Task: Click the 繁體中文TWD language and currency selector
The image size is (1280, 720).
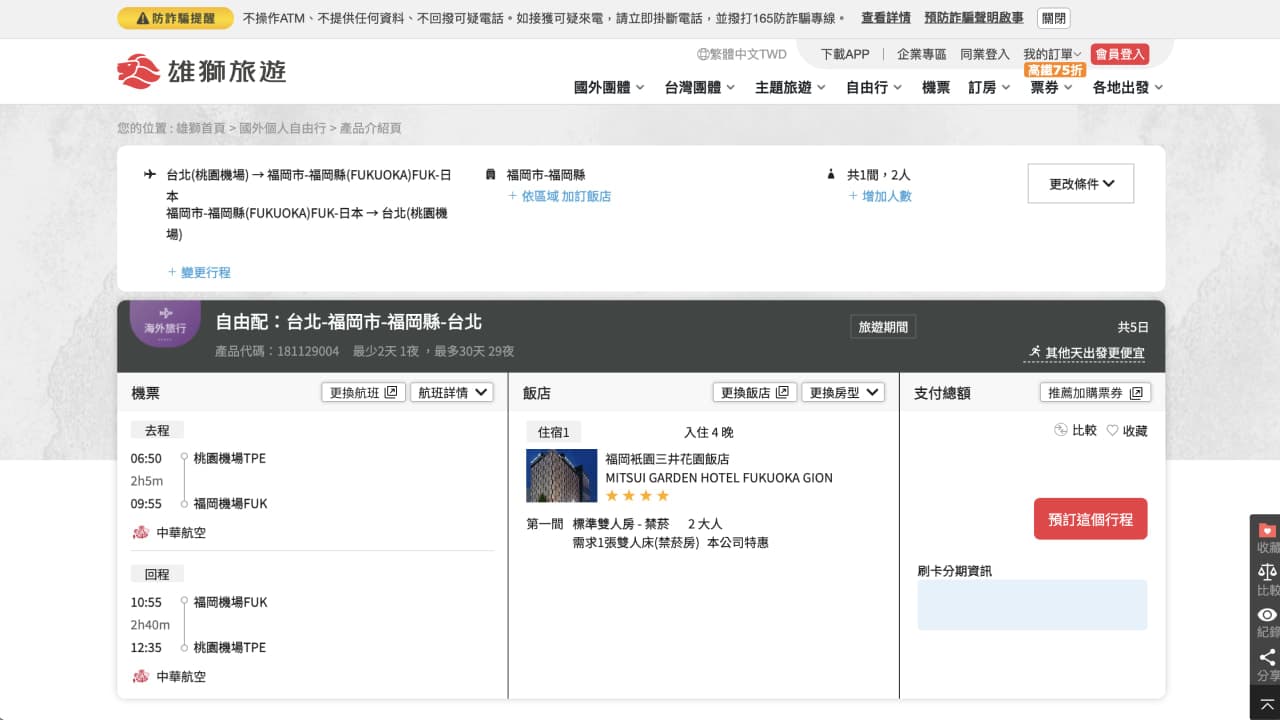Action: pyautogui.click(x=742, y=54)
